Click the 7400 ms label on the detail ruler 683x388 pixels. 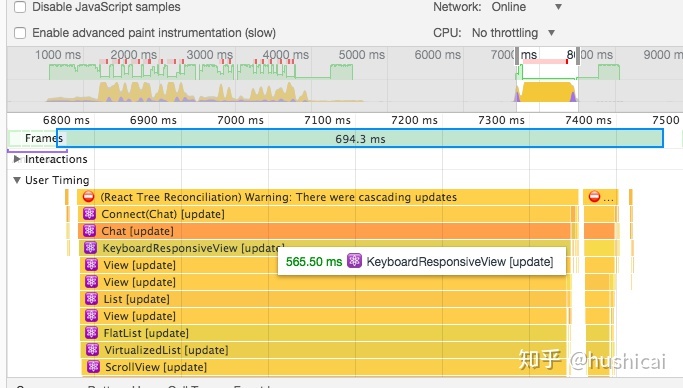point(588,120)
